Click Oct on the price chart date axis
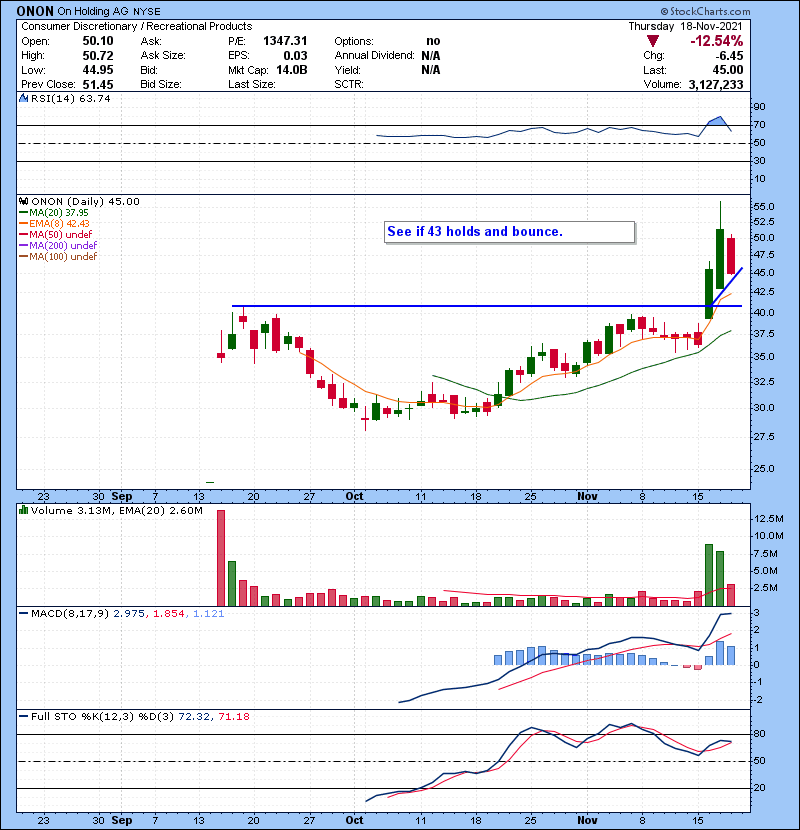This screenshot has height=830, width=800. 354,497
